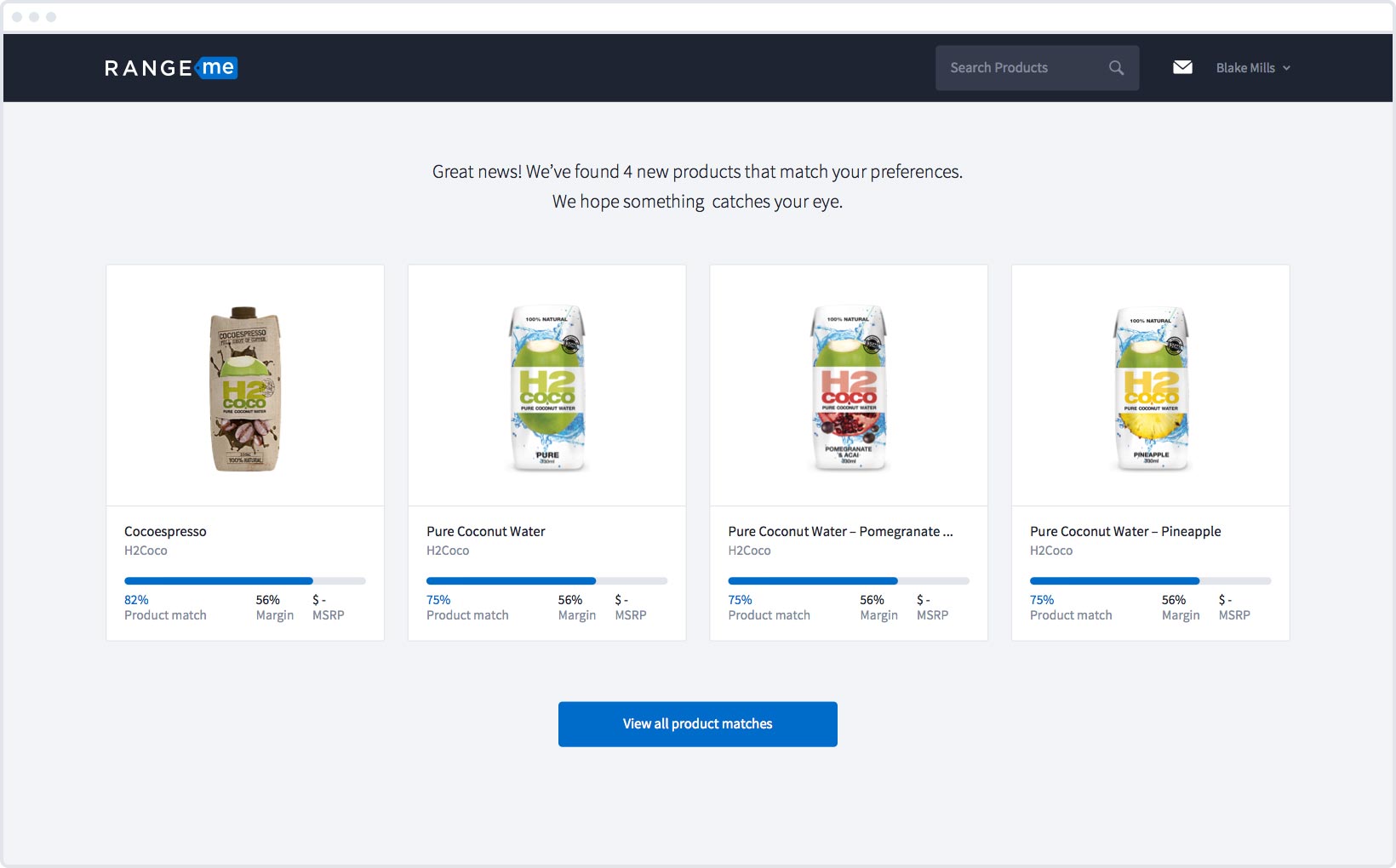Click Pure Coconut Water – Pineapple title
The height and width of the screenshot is (868, 1396).
(x=1124, y=532)
